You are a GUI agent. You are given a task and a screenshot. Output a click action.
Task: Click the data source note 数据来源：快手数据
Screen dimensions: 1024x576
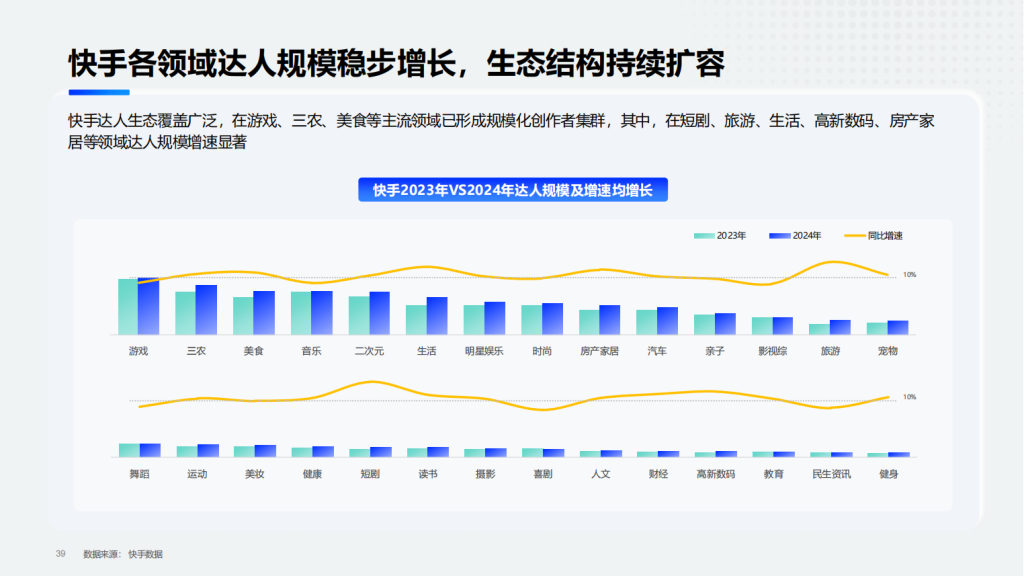pos(123,554)
